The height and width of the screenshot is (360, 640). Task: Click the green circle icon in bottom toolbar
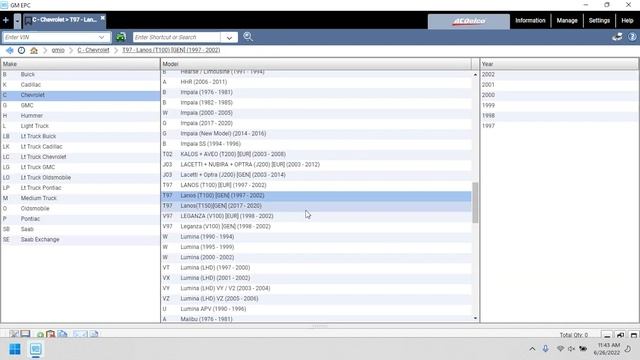click(40, 334)
